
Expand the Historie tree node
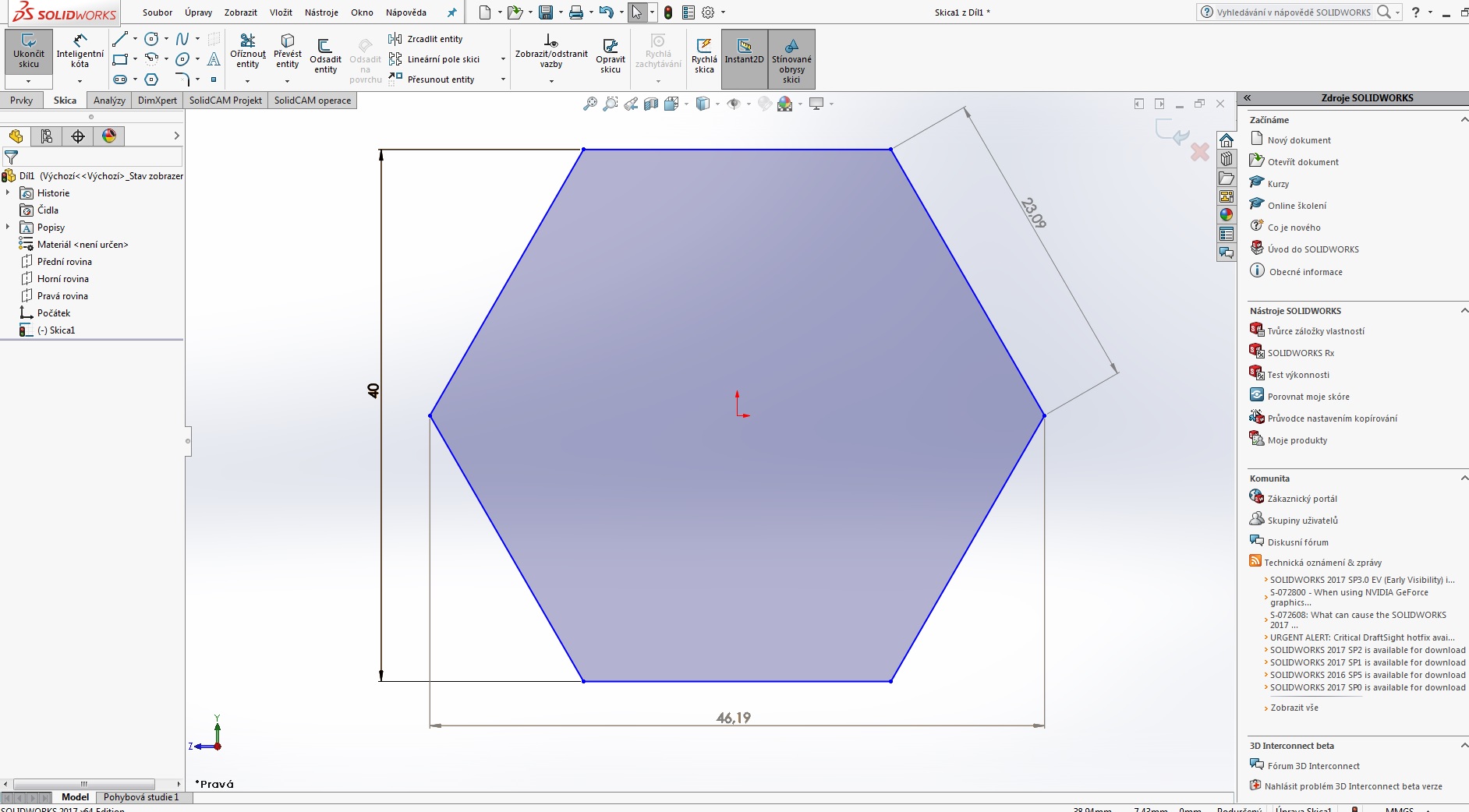tap(8, 192)
